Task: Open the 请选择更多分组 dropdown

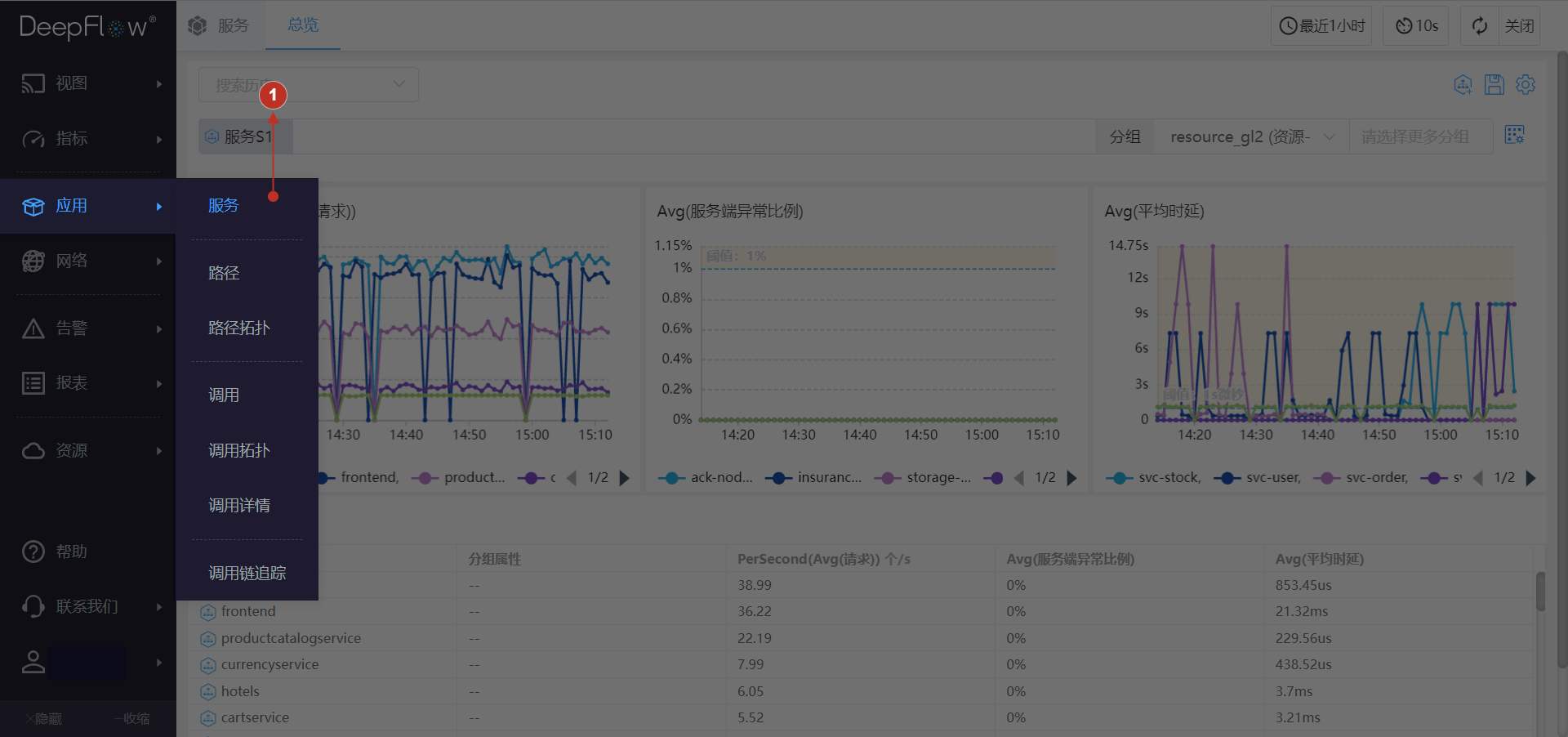Action: tap(1421, 136)
